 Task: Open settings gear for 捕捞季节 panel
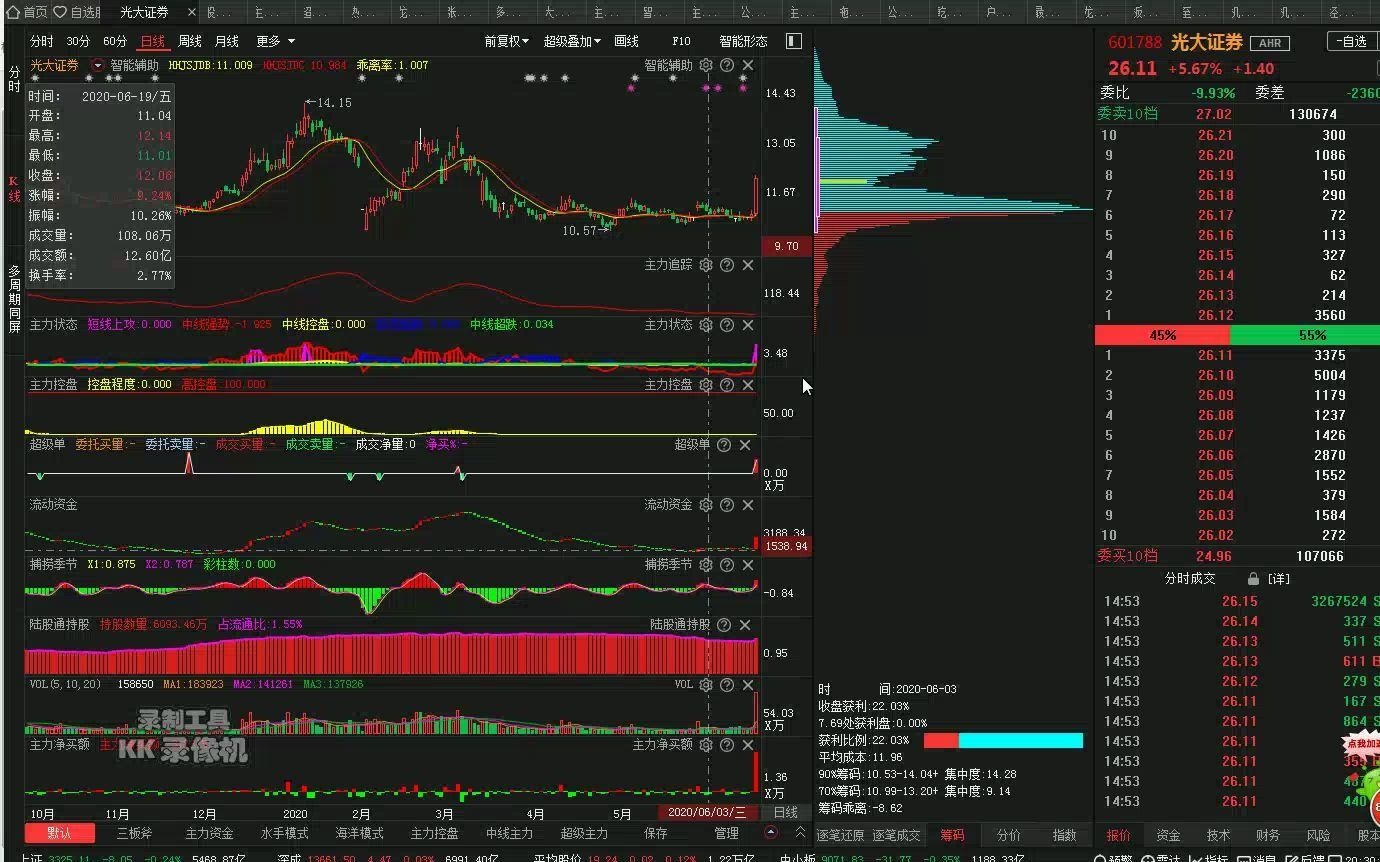(x=706, y=565)
